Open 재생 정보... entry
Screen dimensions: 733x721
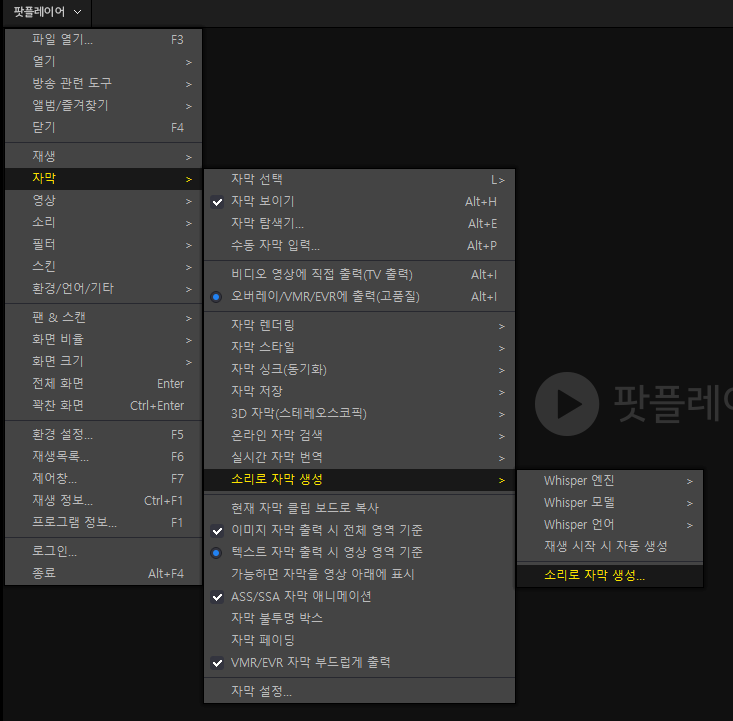point(103,501)
